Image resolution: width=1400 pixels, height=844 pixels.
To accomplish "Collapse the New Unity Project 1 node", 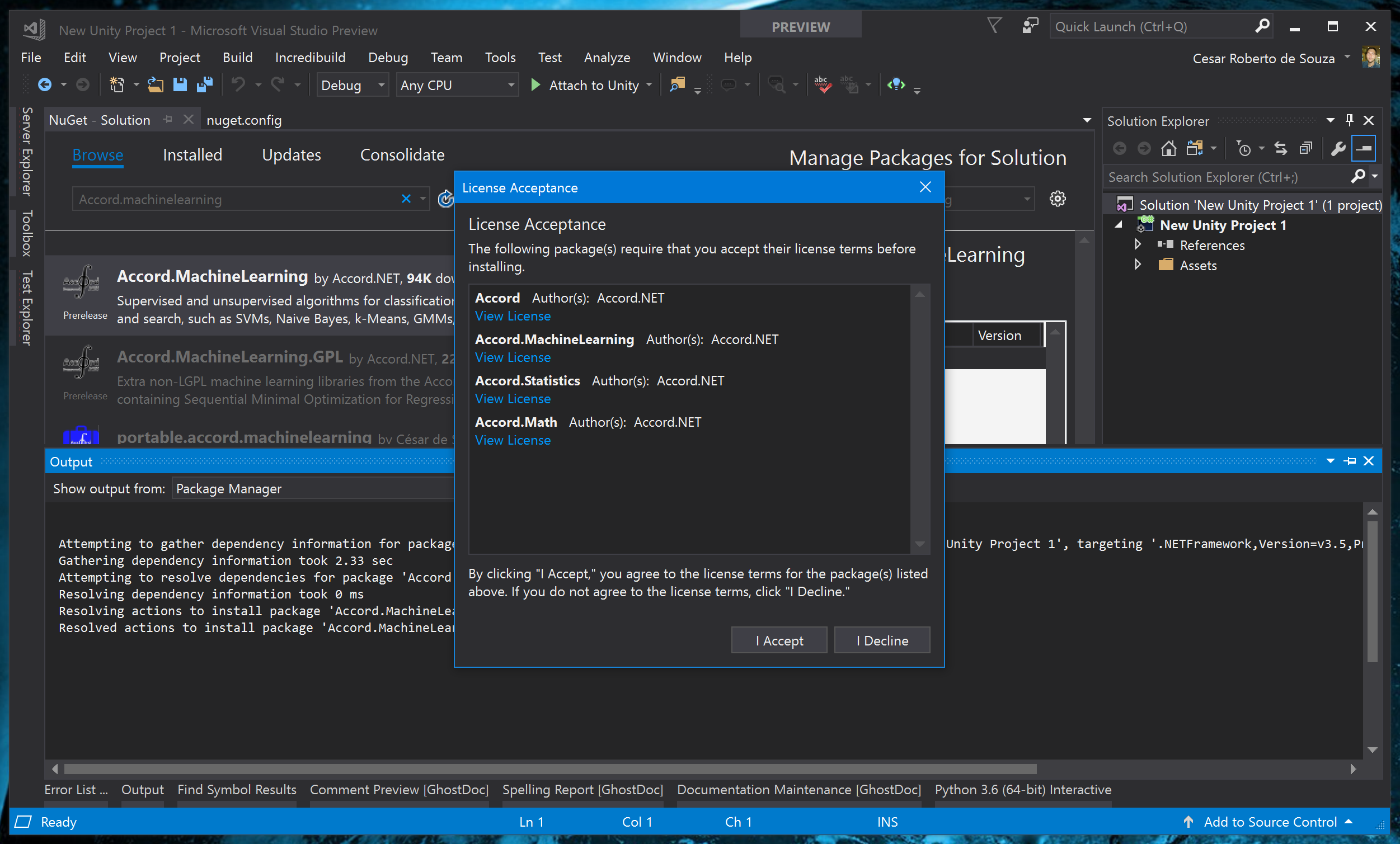I will click(1118, 225).
